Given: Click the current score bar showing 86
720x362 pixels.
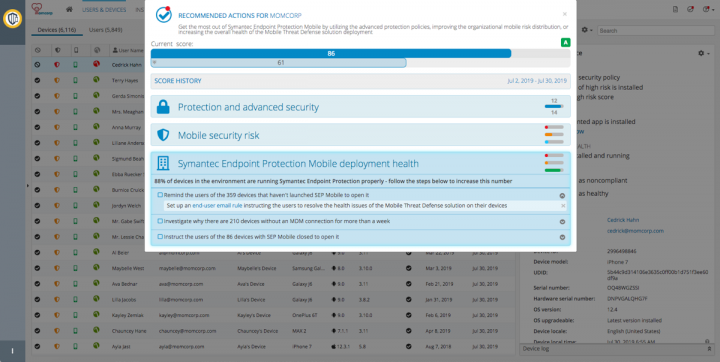Looking at the screenshot, I should (331, 53).
